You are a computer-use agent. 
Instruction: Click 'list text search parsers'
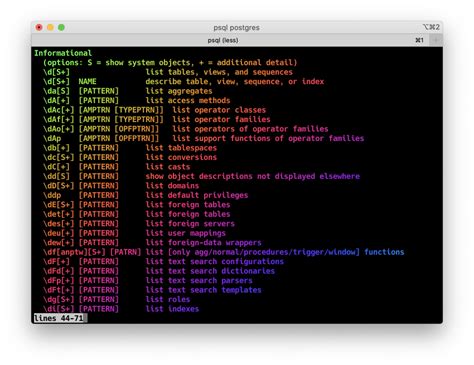click(199, 280)
